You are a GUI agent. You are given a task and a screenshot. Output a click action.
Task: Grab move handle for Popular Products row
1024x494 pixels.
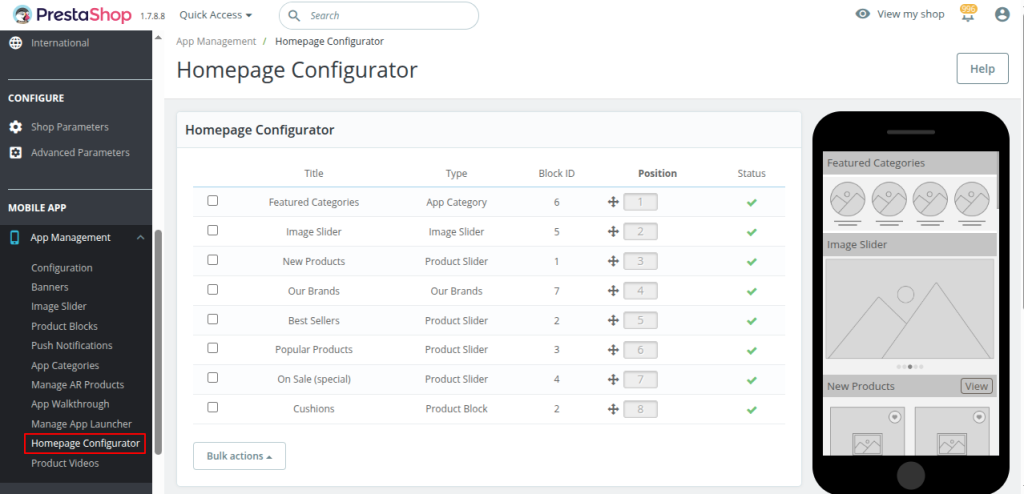click(x=613, y=350)
